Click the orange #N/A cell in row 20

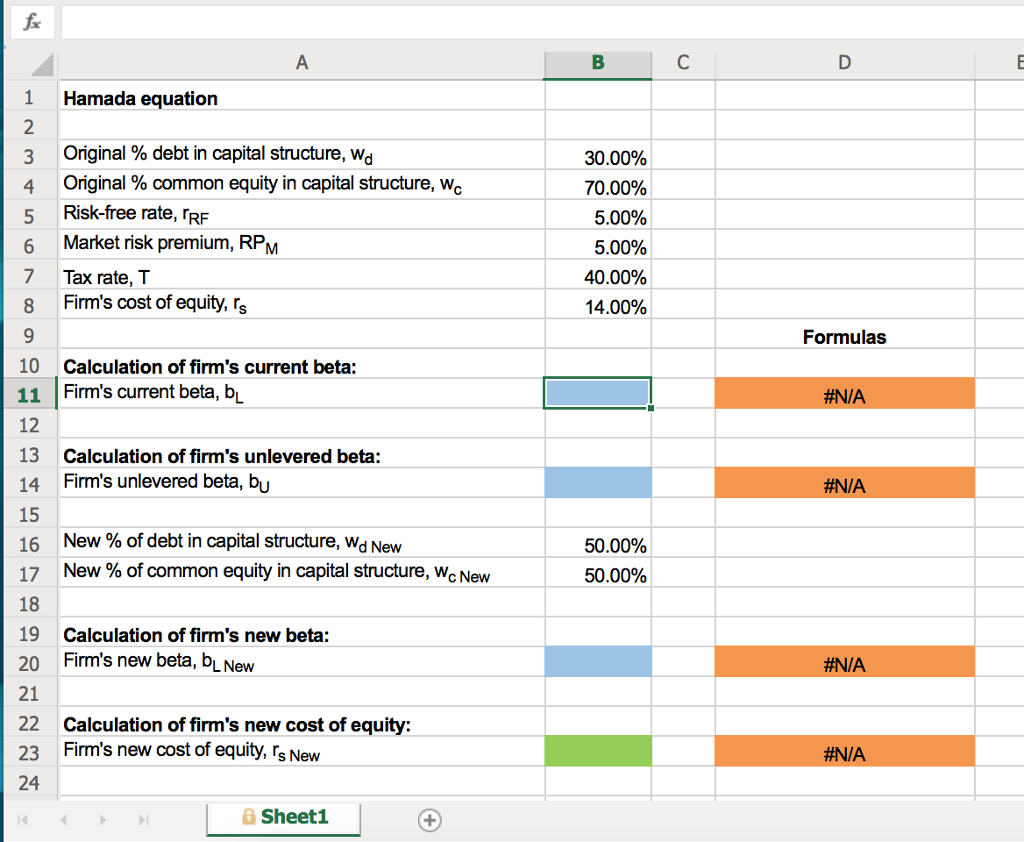tap(844, 662)
